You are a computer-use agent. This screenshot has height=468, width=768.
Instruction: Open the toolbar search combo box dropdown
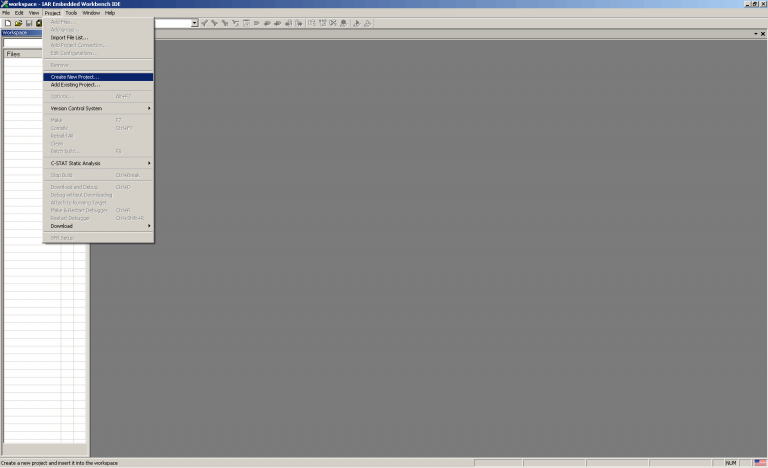point(194,23)
